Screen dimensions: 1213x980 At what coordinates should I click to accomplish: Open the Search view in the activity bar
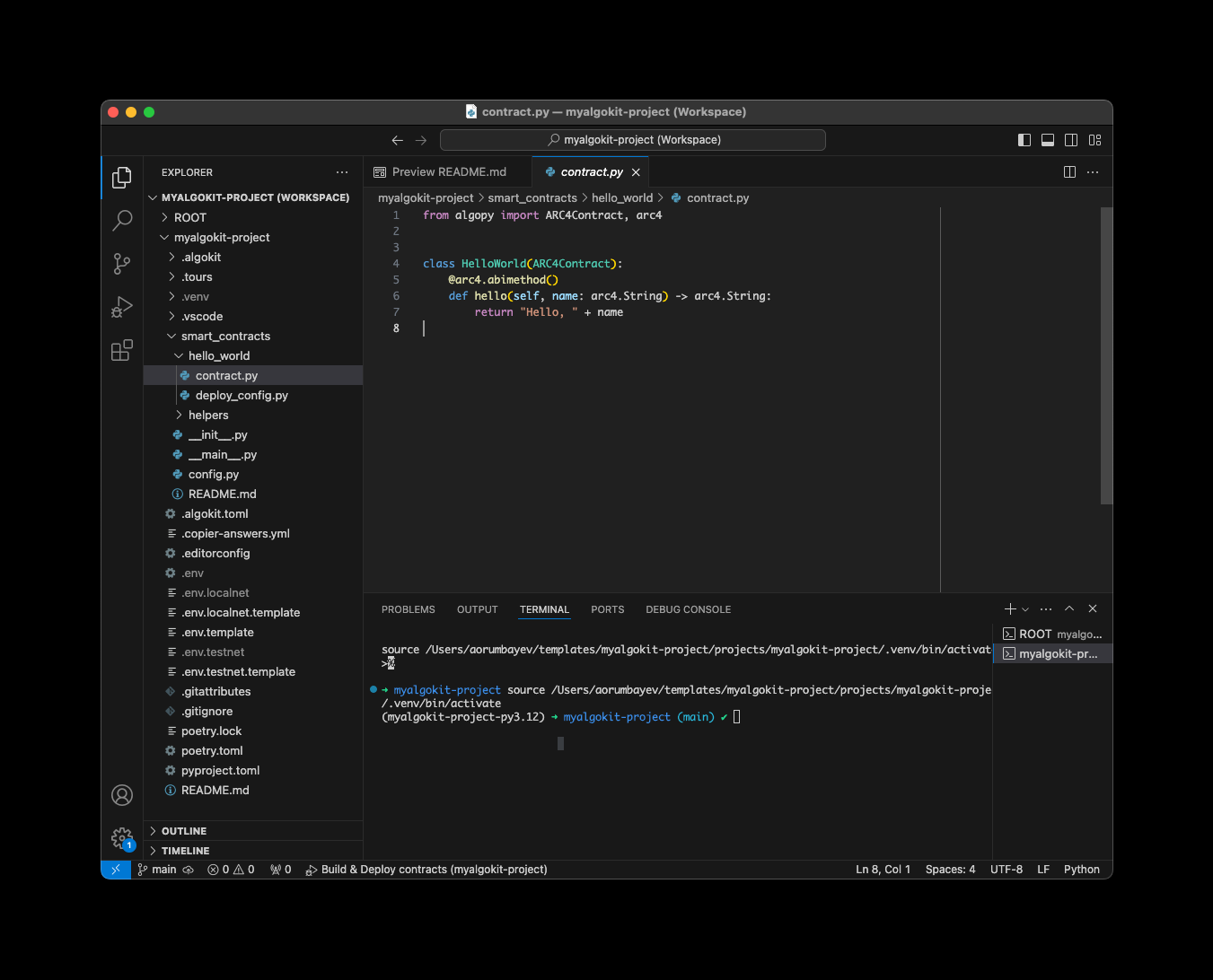tap(122, 221)
